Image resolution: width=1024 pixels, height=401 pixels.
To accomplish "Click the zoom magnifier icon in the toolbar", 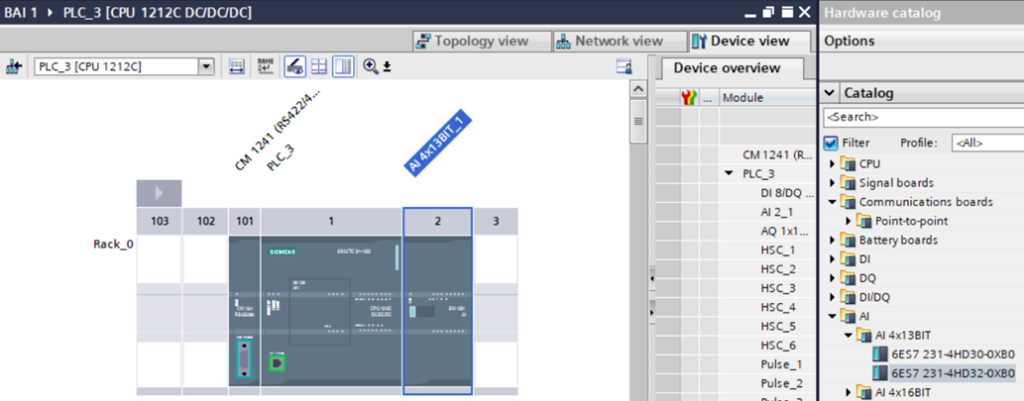I will 370,66.
